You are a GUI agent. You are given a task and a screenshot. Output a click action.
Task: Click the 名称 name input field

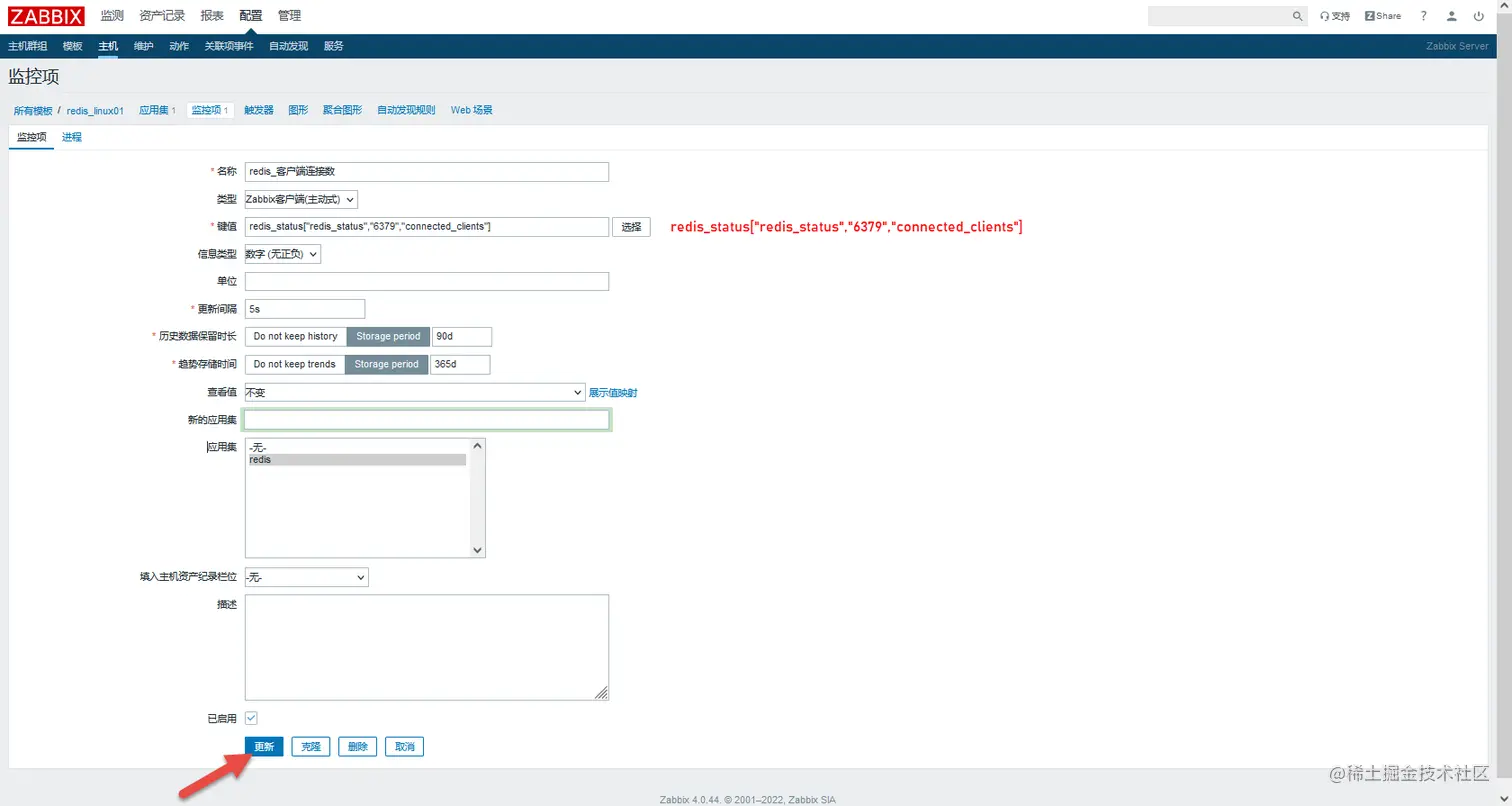point(427,171)
